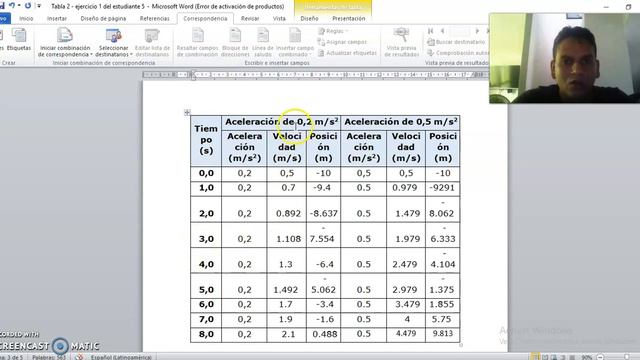Go to next record arrow
This screenshot has width=640, height=360.
click(477, 31)
